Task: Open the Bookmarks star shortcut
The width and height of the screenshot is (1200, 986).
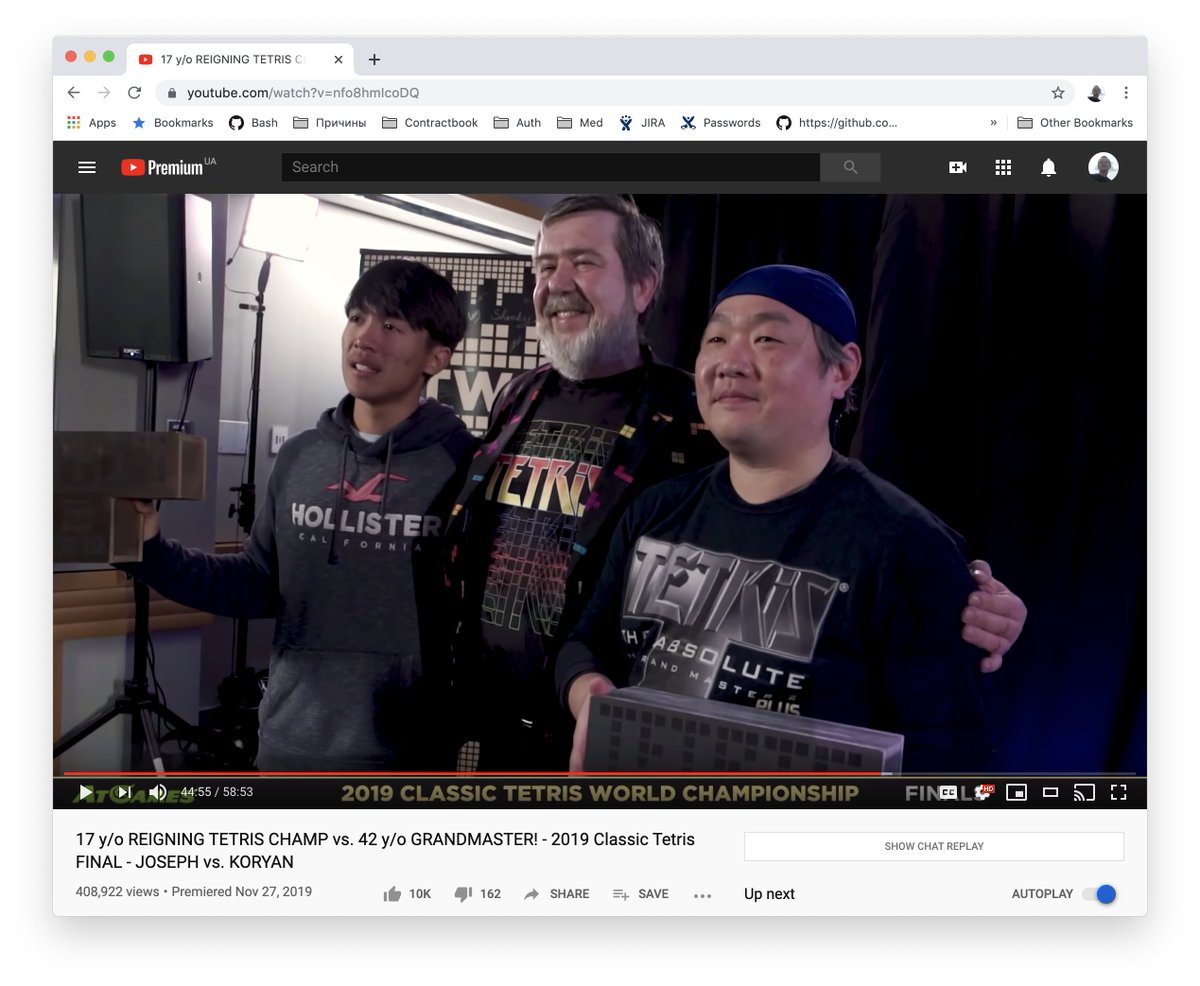Action: coord(172,122)
